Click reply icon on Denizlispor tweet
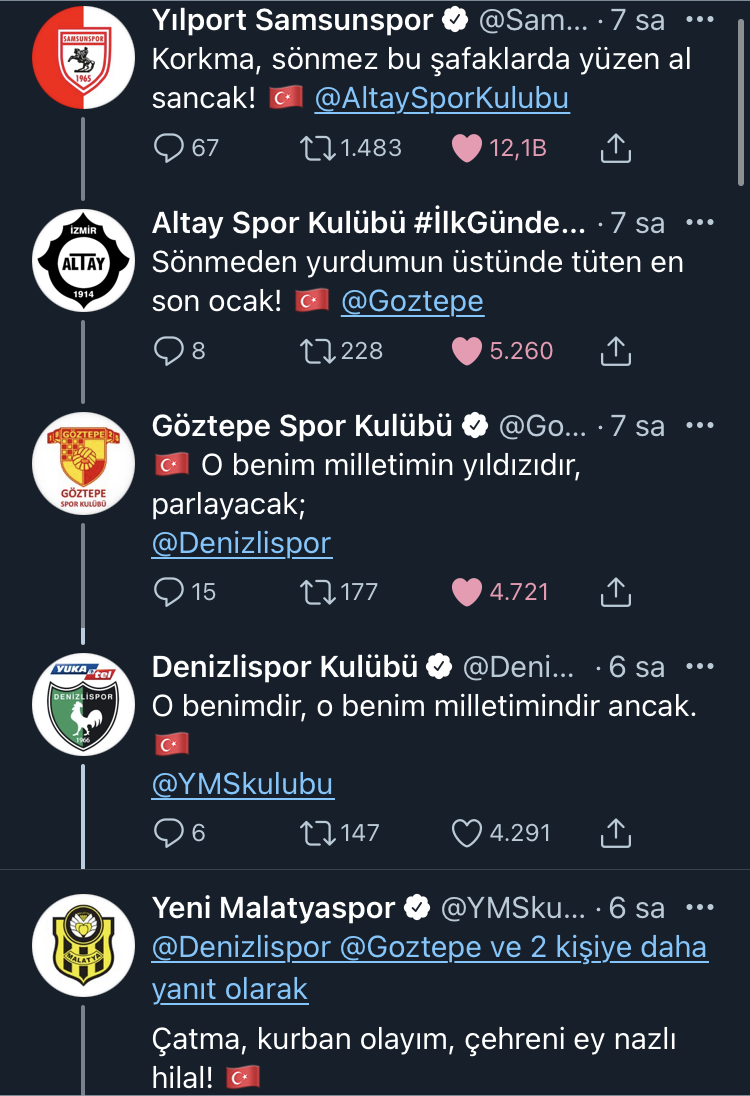This screenshot has width=750, height=1096. click(168, 833)
